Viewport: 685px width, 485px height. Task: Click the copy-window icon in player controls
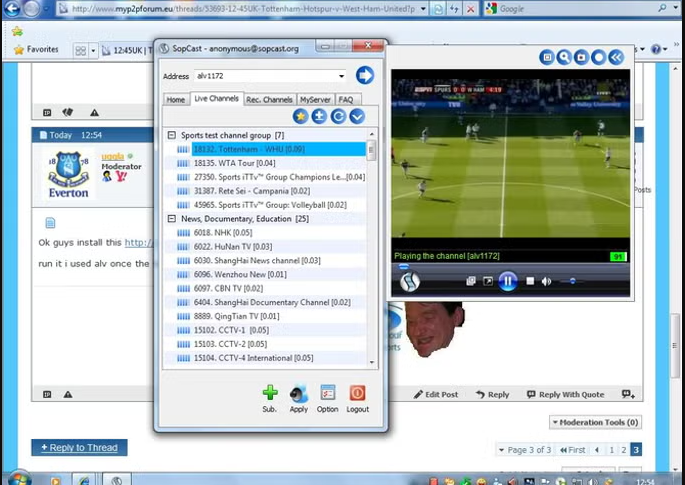471,281
